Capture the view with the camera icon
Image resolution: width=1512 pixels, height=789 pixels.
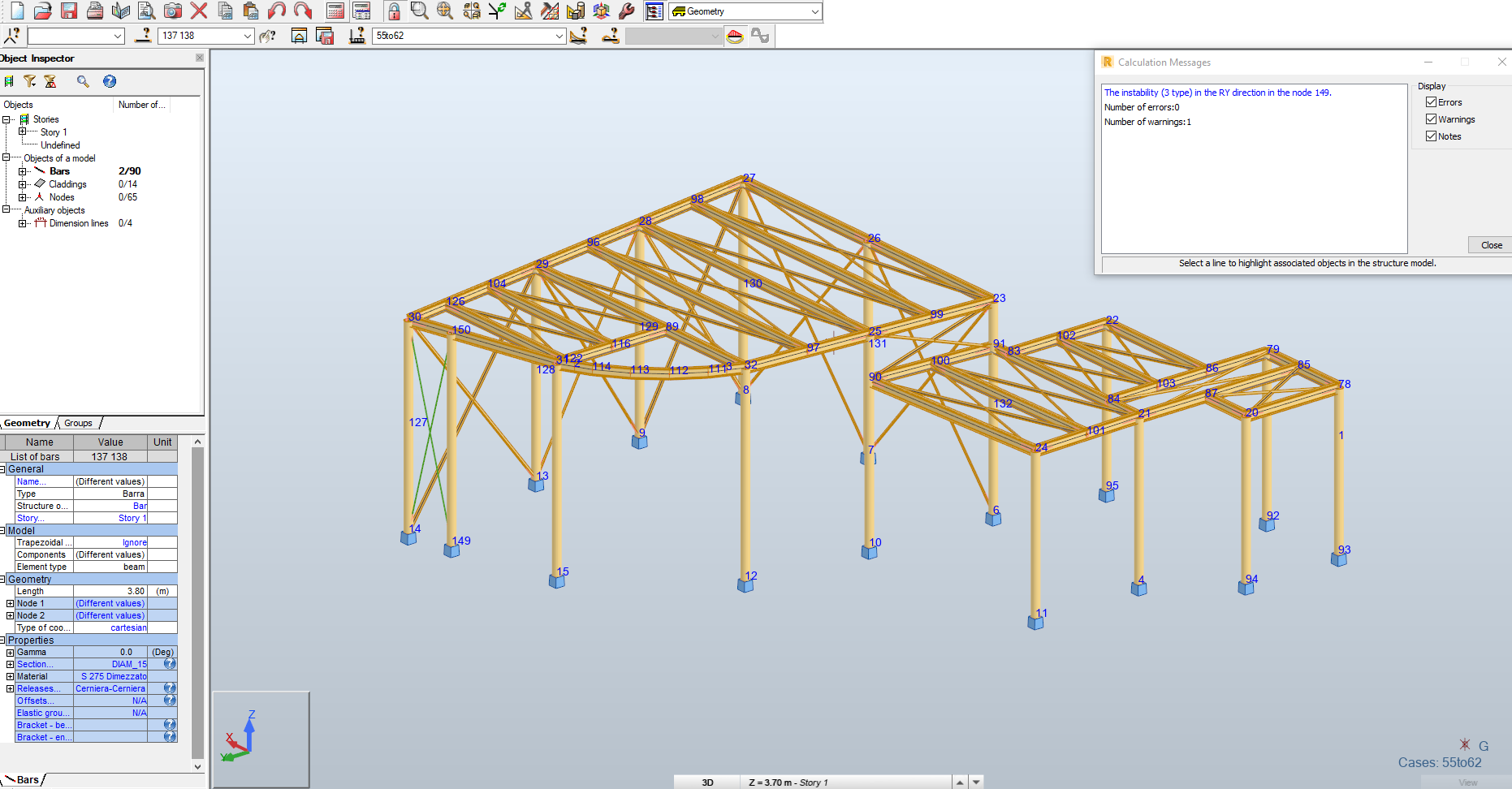pyautogui.click(x=172, y=11)
